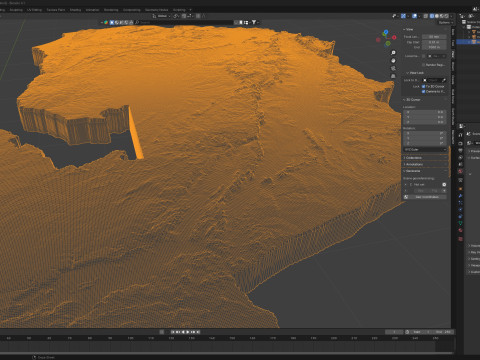Open Modifiers properties wrench tab icon
Screen dimensions: 480x360
tap(460, 196)
